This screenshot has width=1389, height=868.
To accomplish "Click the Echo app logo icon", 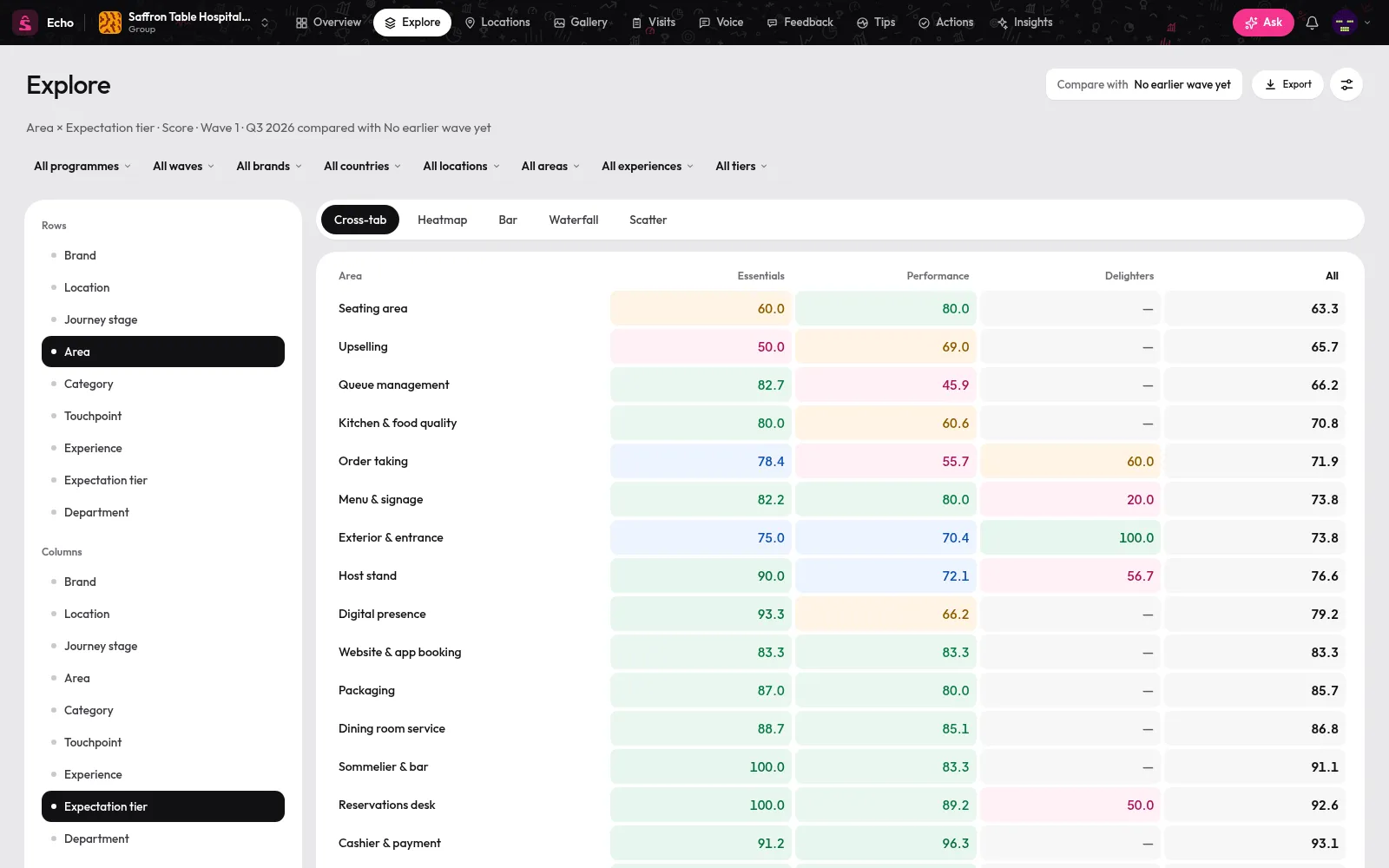I will [x=25, y=23].
